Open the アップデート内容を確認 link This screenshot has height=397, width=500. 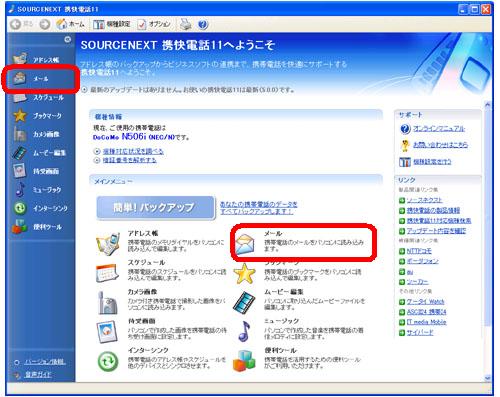436,231
